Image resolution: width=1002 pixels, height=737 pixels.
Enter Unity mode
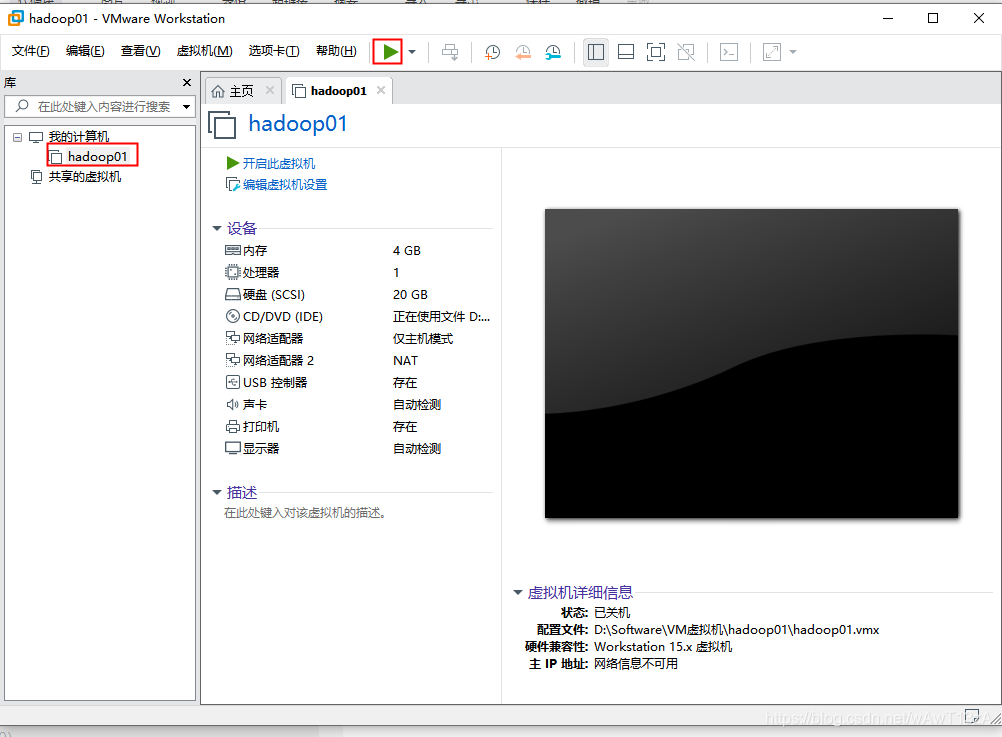click(686, 52)
